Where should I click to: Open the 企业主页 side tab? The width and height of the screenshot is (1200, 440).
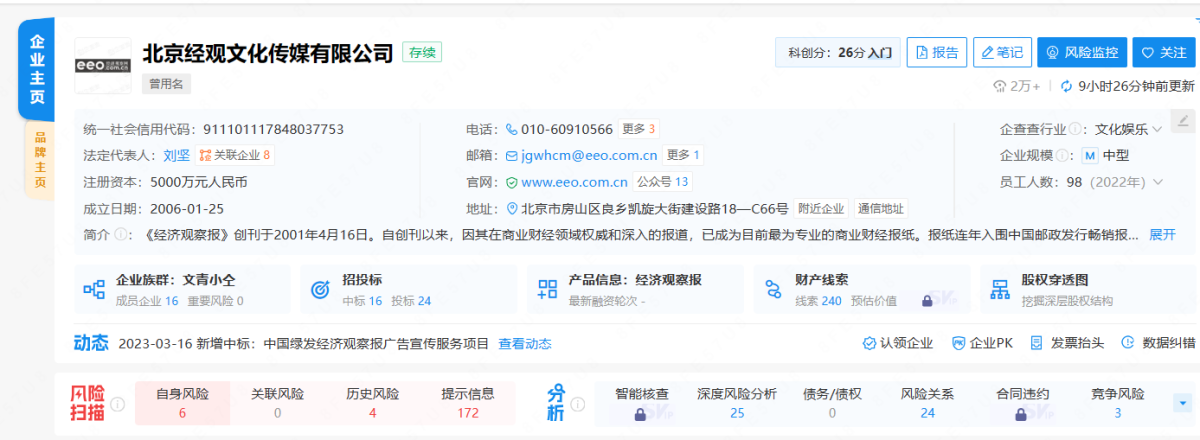click(36, 69)
